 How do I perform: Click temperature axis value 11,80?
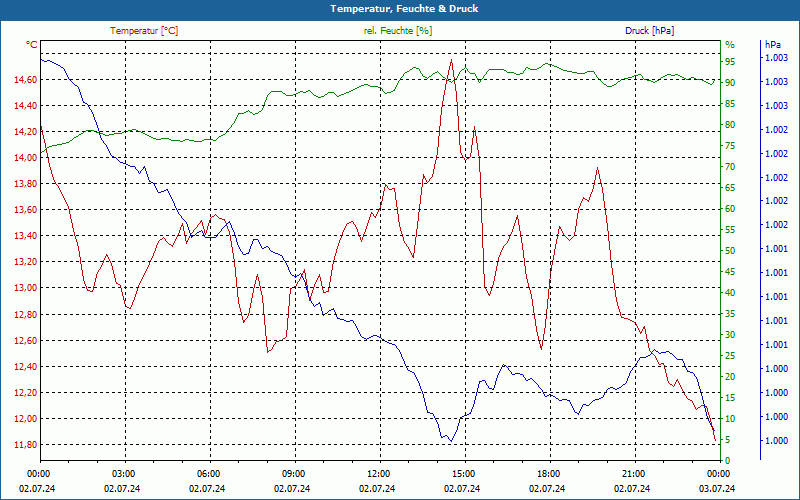point(25,444)
